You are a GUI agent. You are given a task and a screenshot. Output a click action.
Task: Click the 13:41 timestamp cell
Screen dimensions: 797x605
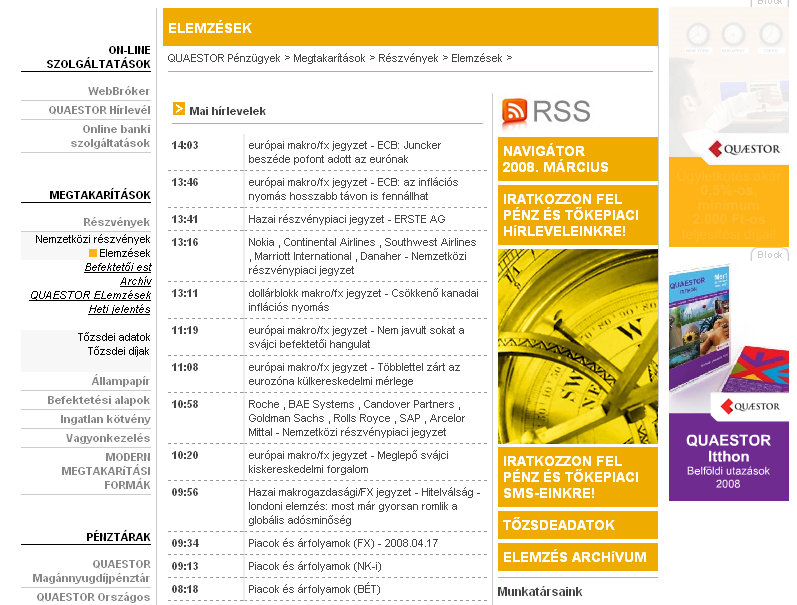pos(185,219)
